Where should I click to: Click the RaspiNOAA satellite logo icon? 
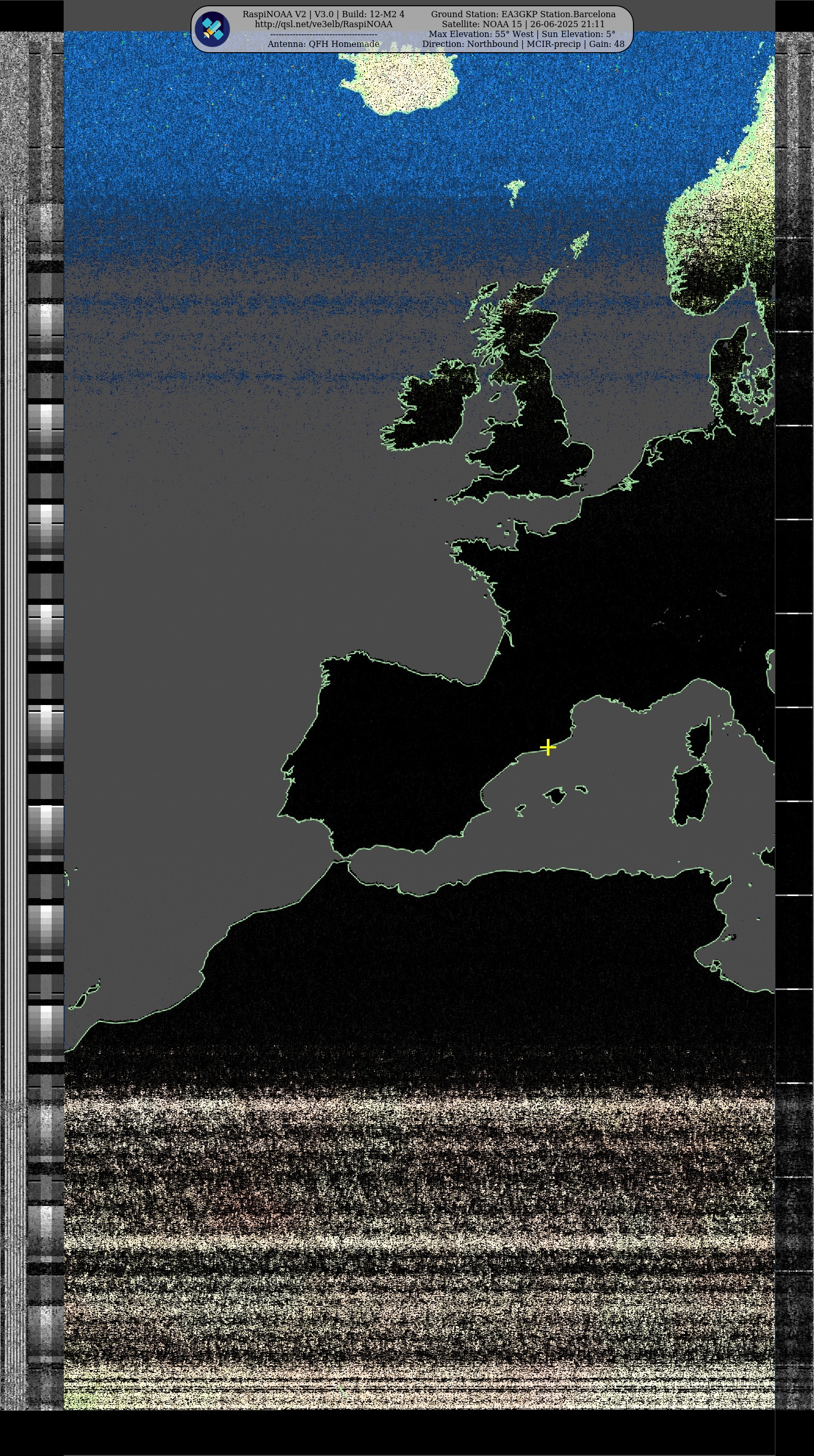click(212, 29)
